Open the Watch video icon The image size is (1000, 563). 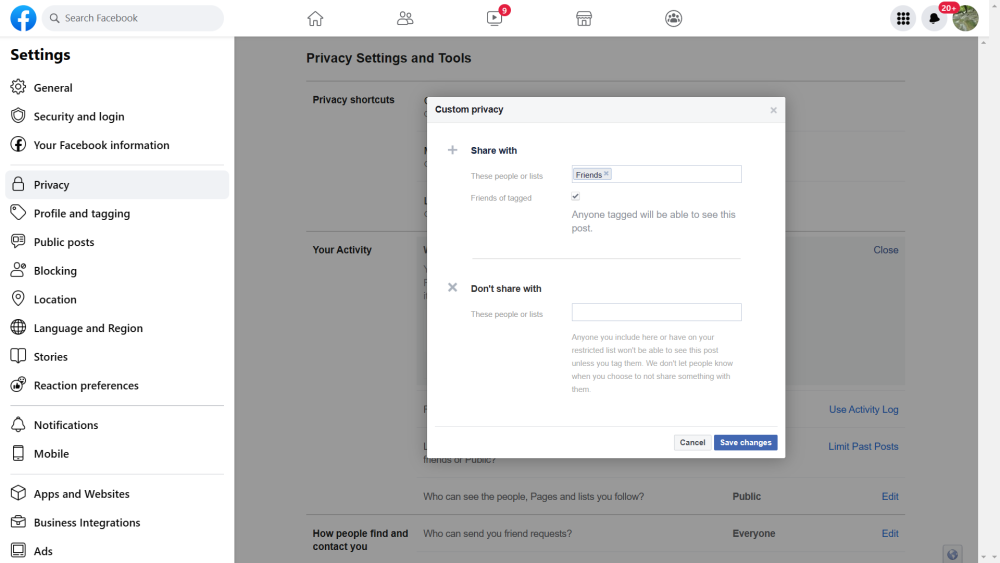tap(495, 18)
